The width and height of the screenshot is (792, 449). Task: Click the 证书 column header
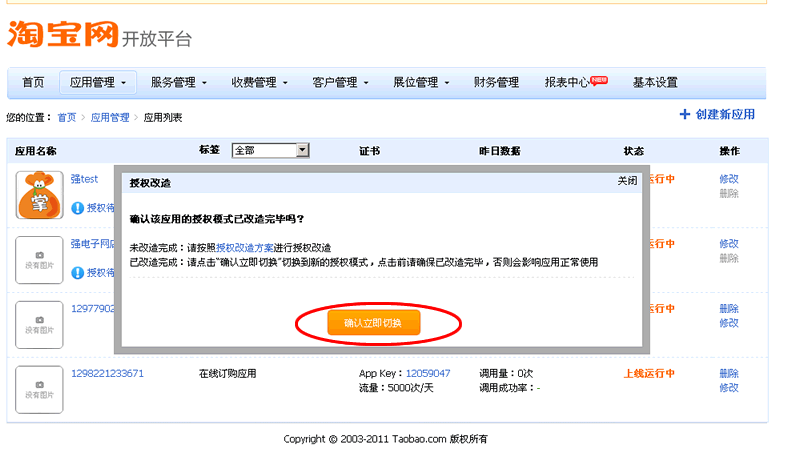(369, 151)
